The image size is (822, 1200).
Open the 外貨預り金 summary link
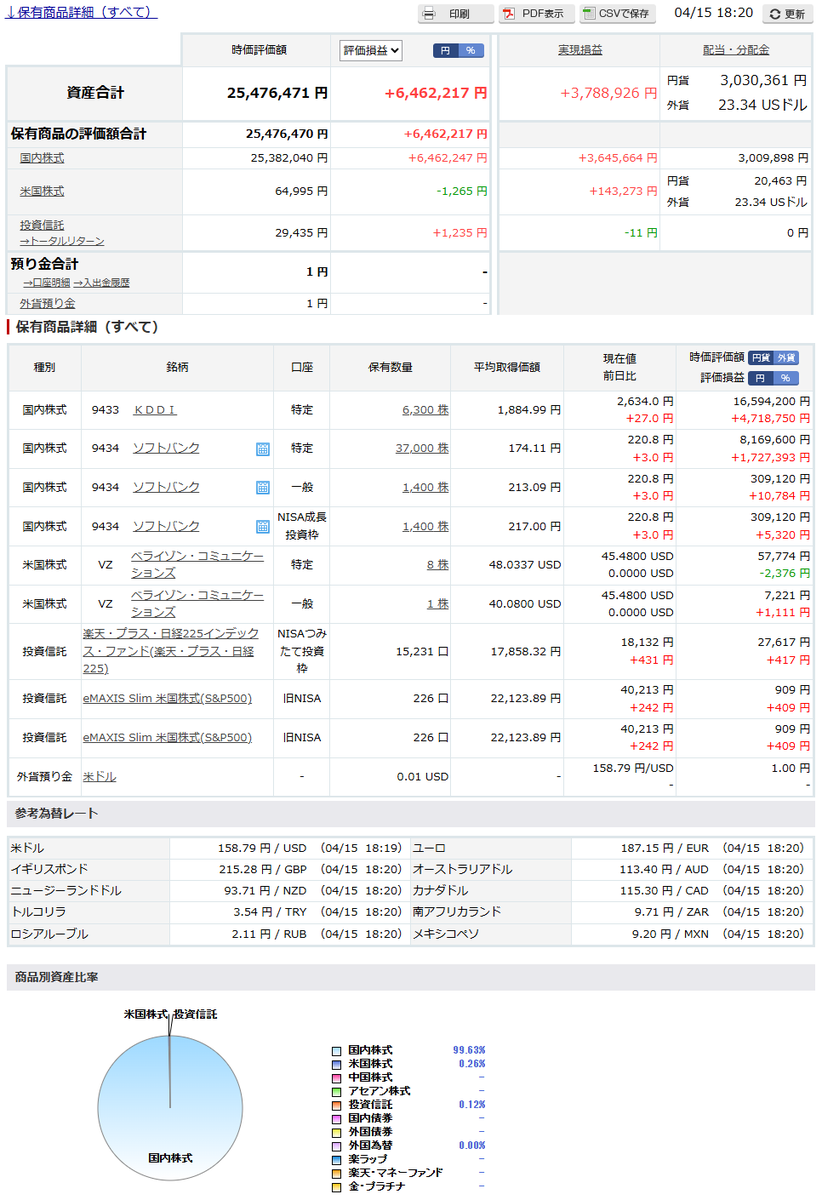point(47,303)
